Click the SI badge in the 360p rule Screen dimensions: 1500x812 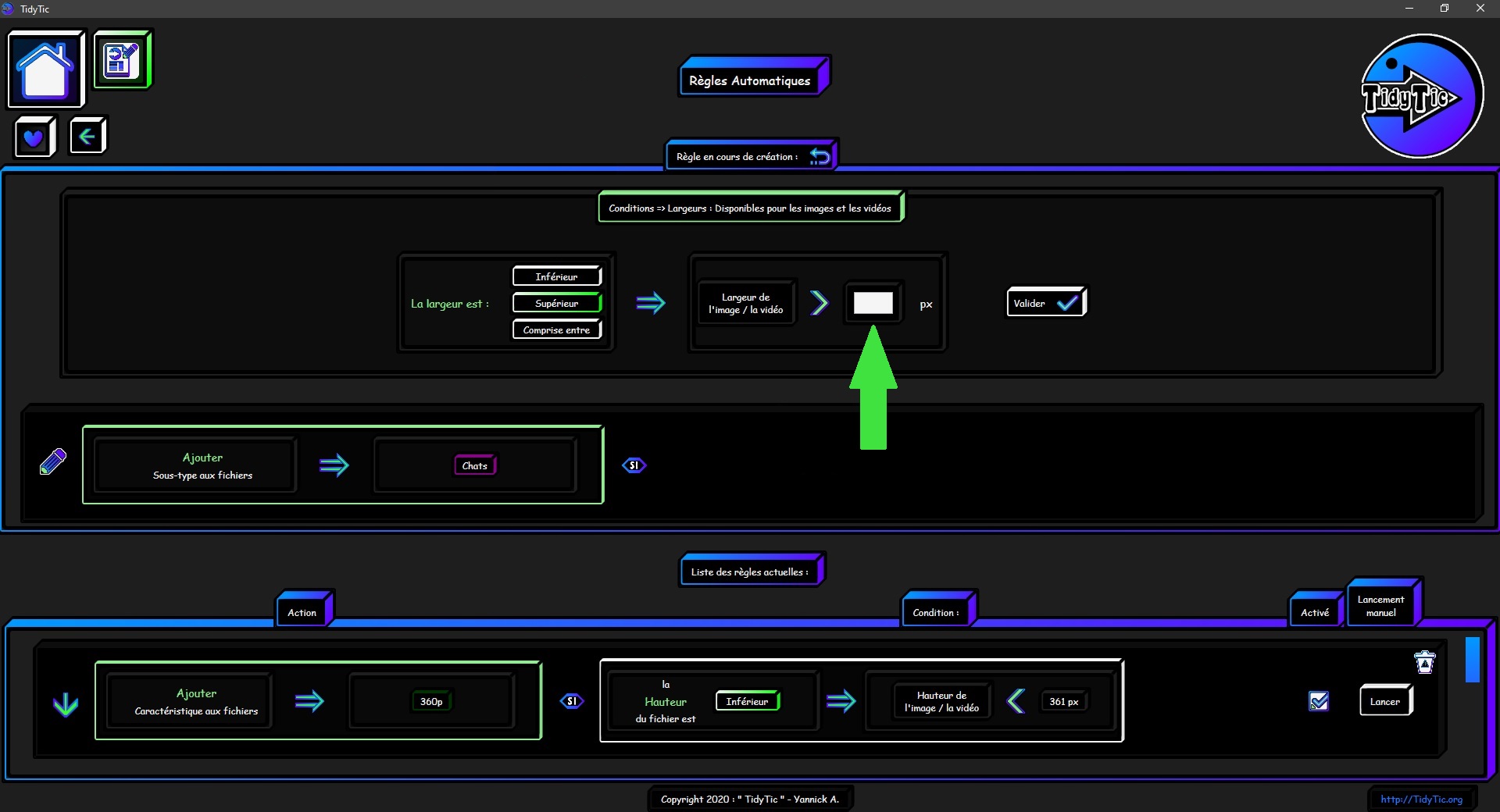pyautogui.click(x=572, y=701)
